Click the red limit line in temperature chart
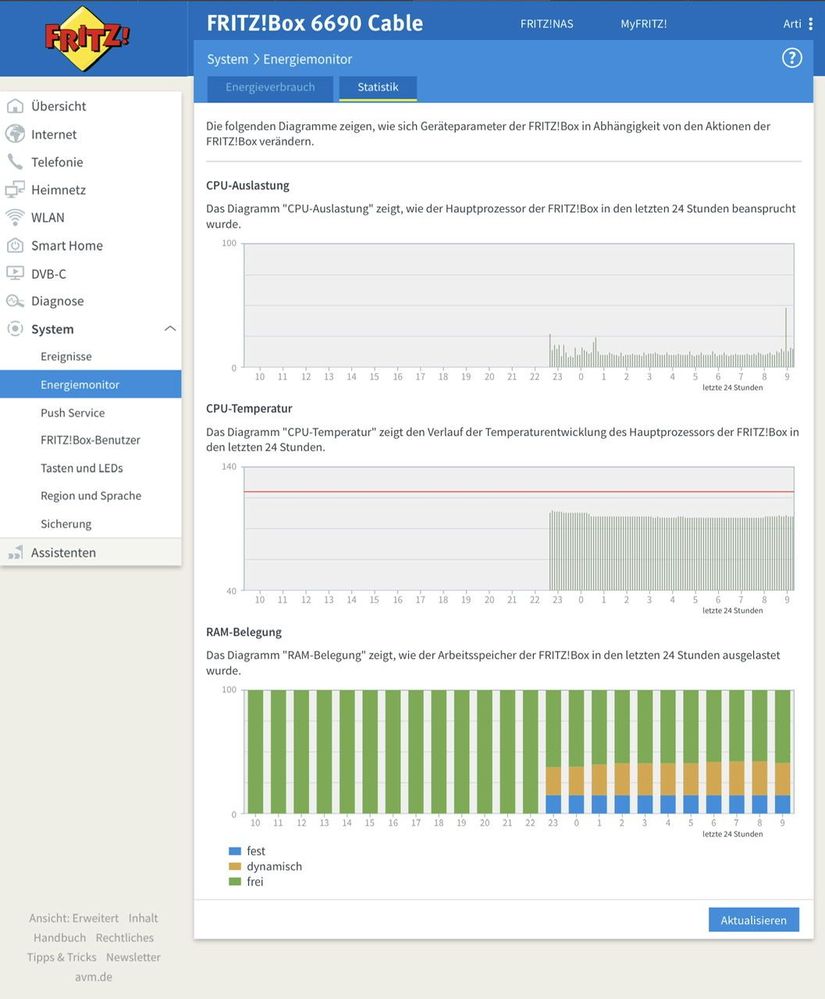The width and height of the screenshot is (825, 999). coord(519,492)
